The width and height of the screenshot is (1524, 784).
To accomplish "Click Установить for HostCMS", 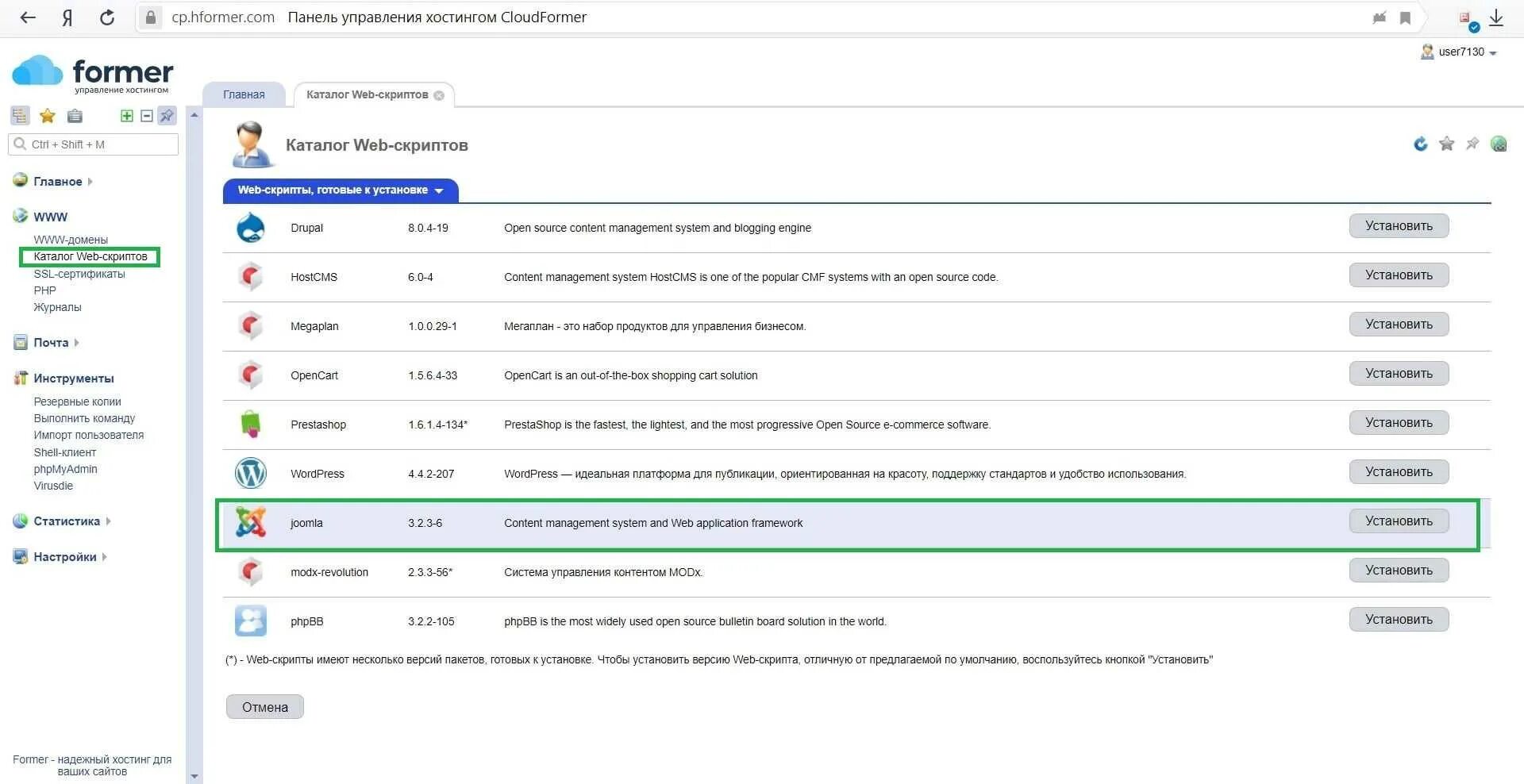I will point(1399,275).
